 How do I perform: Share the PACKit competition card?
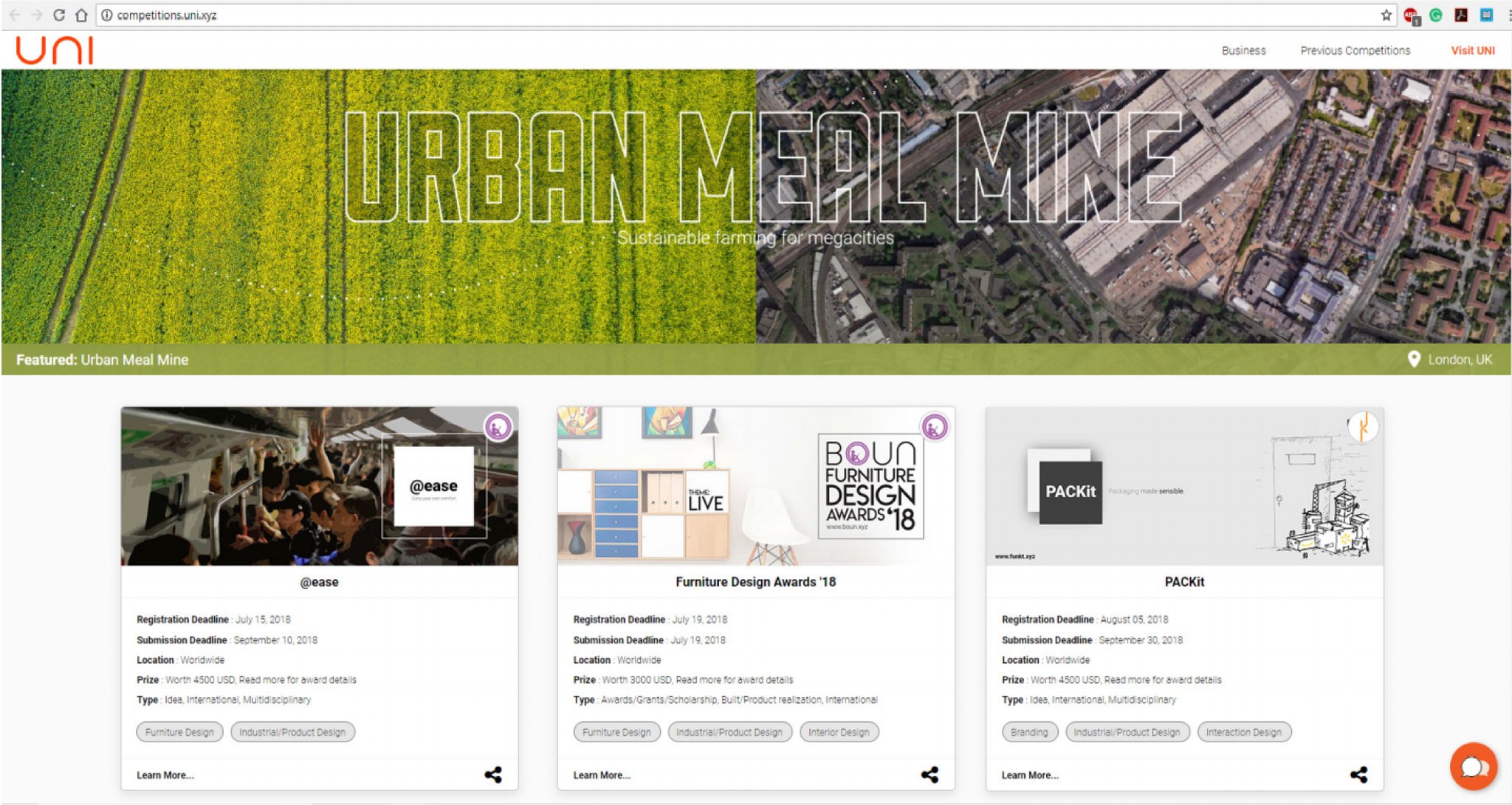point(1358,774)
